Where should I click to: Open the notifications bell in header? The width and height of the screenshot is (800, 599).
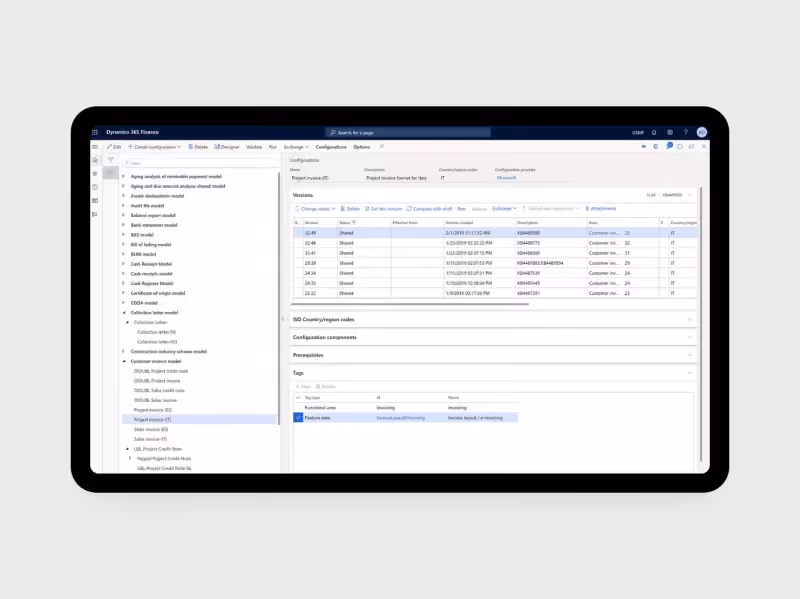point(654,133)
